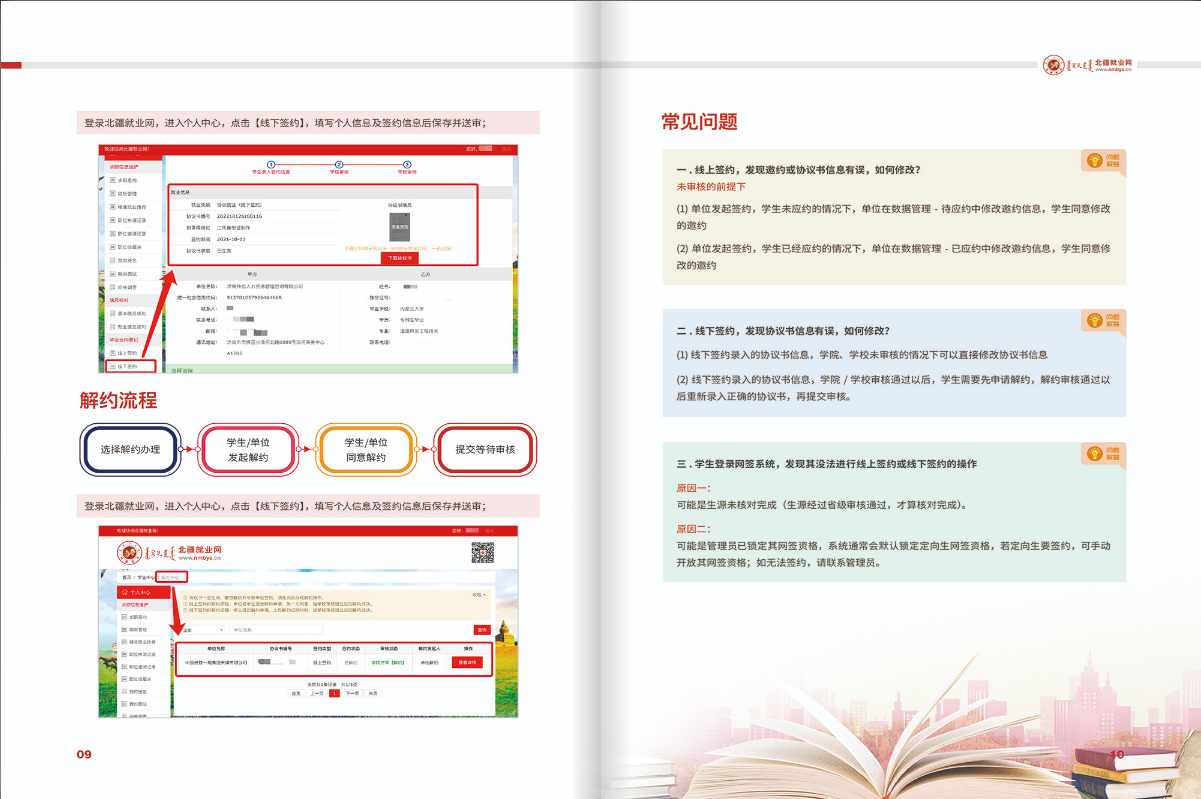This screenshot has width=1201, height=799.
Task: Click lightbulb badge on third FAQ card
Action: click(x=1103, y=453)
